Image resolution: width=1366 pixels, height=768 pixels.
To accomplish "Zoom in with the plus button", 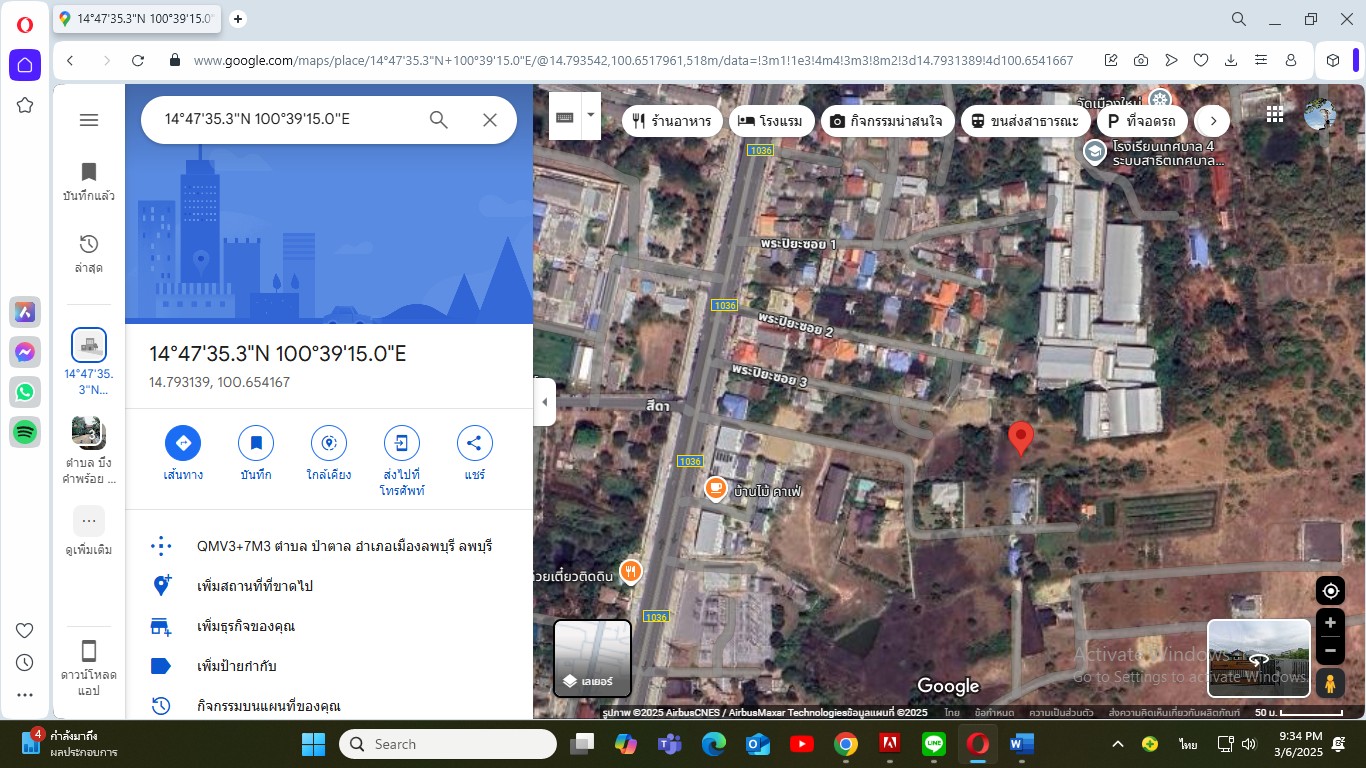I will [x=1329, y=622].
